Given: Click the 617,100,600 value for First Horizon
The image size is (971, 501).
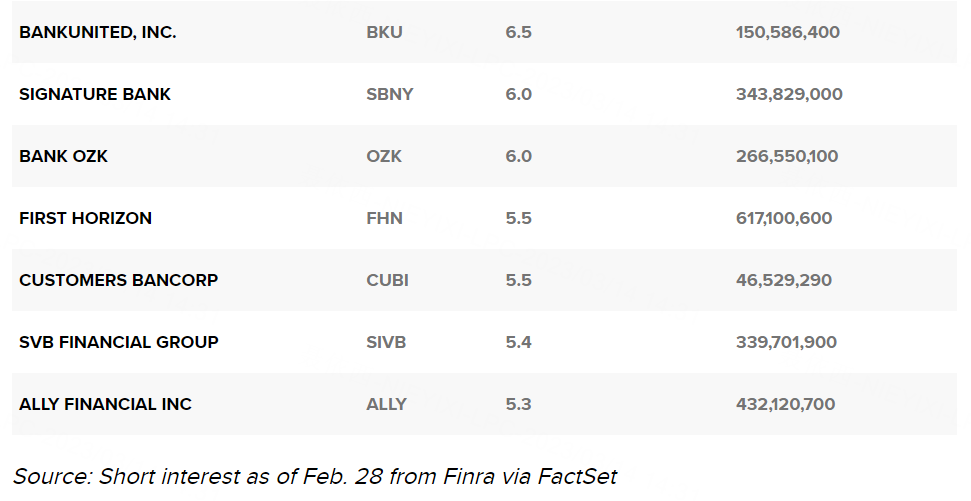Looking at the screenshot, I should coord(783,218).
